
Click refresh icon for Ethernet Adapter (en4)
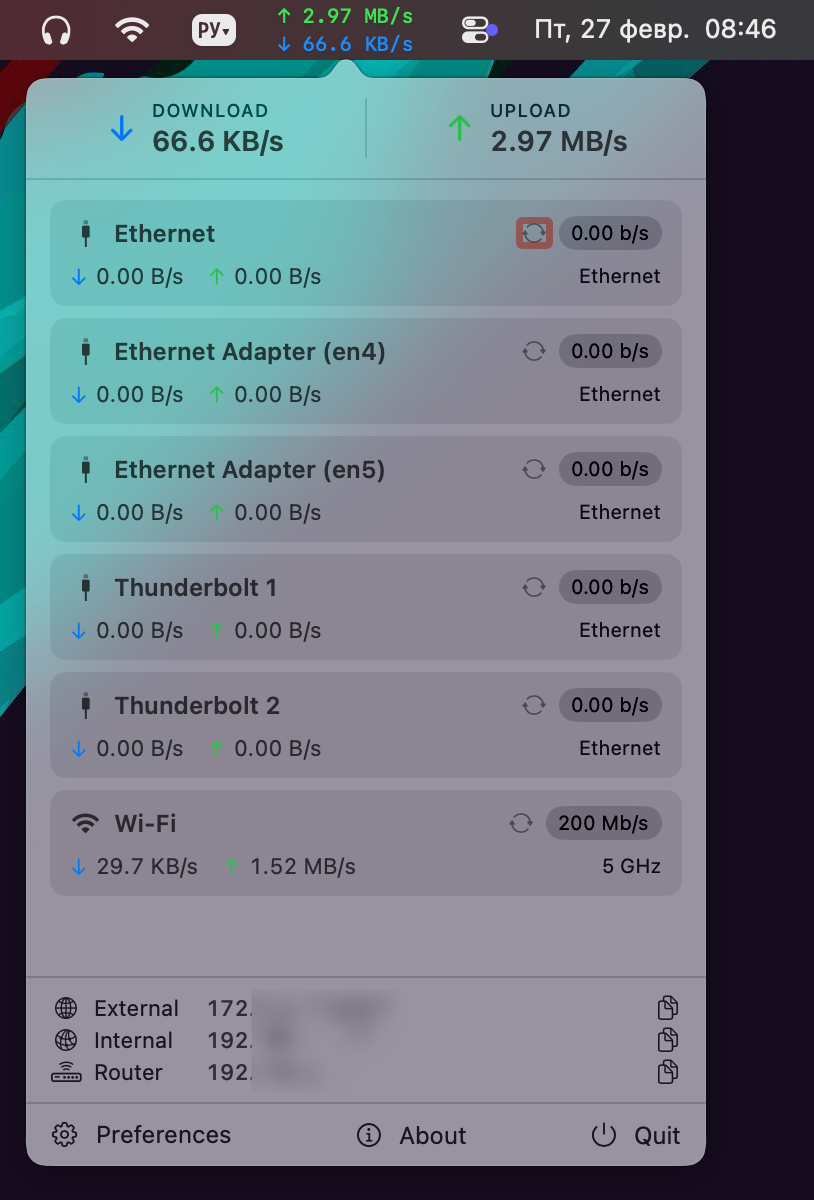tap(534, 351)
